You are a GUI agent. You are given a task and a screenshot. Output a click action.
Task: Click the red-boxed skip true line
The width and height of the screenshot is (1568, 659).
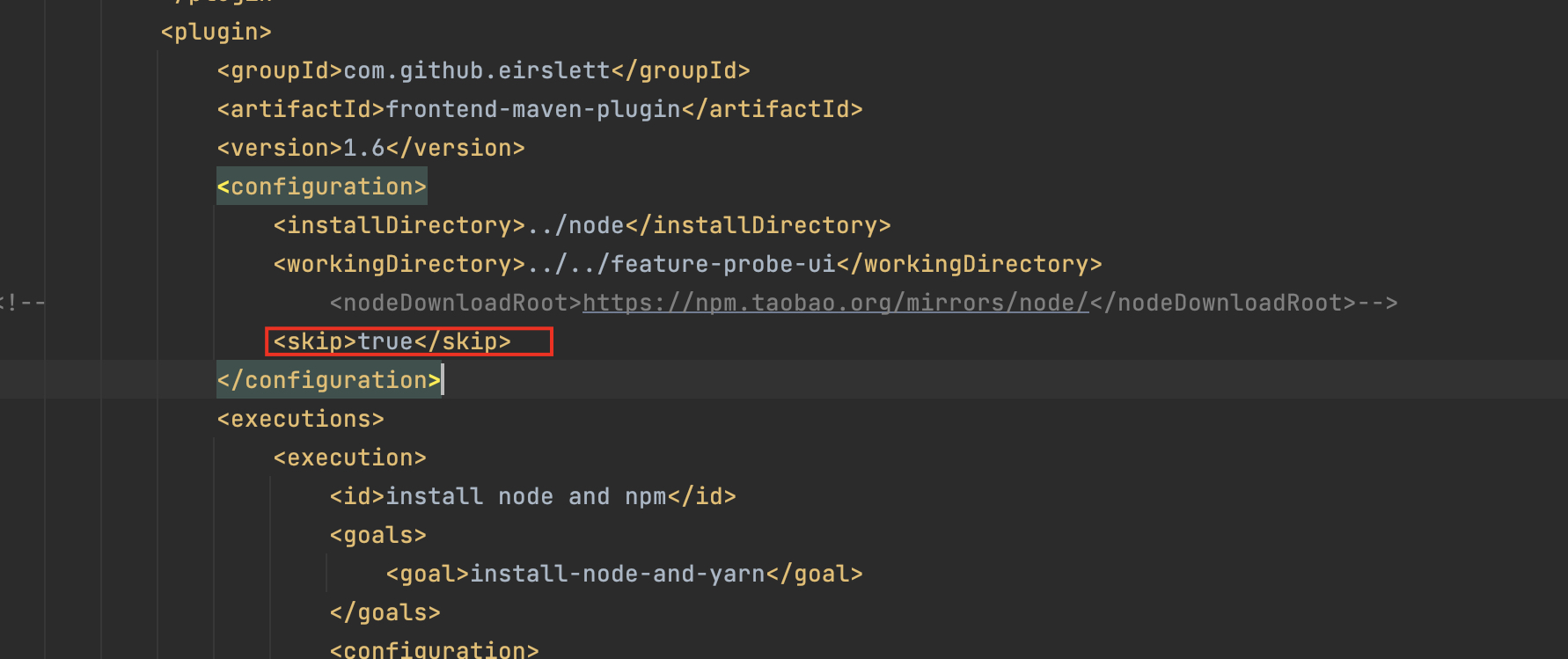(392, 341)
